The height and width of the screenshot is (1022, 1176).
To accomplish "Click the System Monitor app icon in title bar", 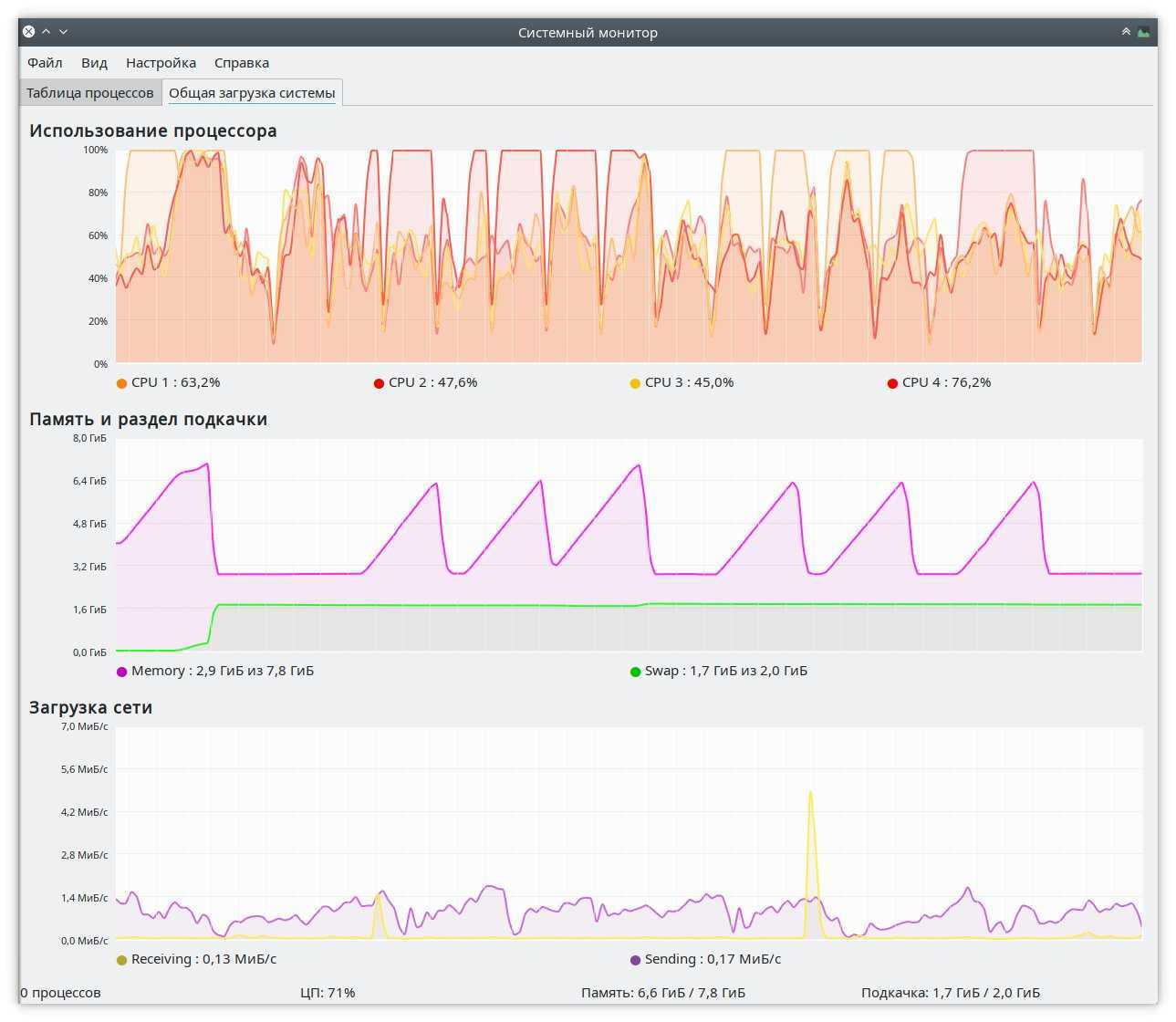I will (x=1143, y=32).
